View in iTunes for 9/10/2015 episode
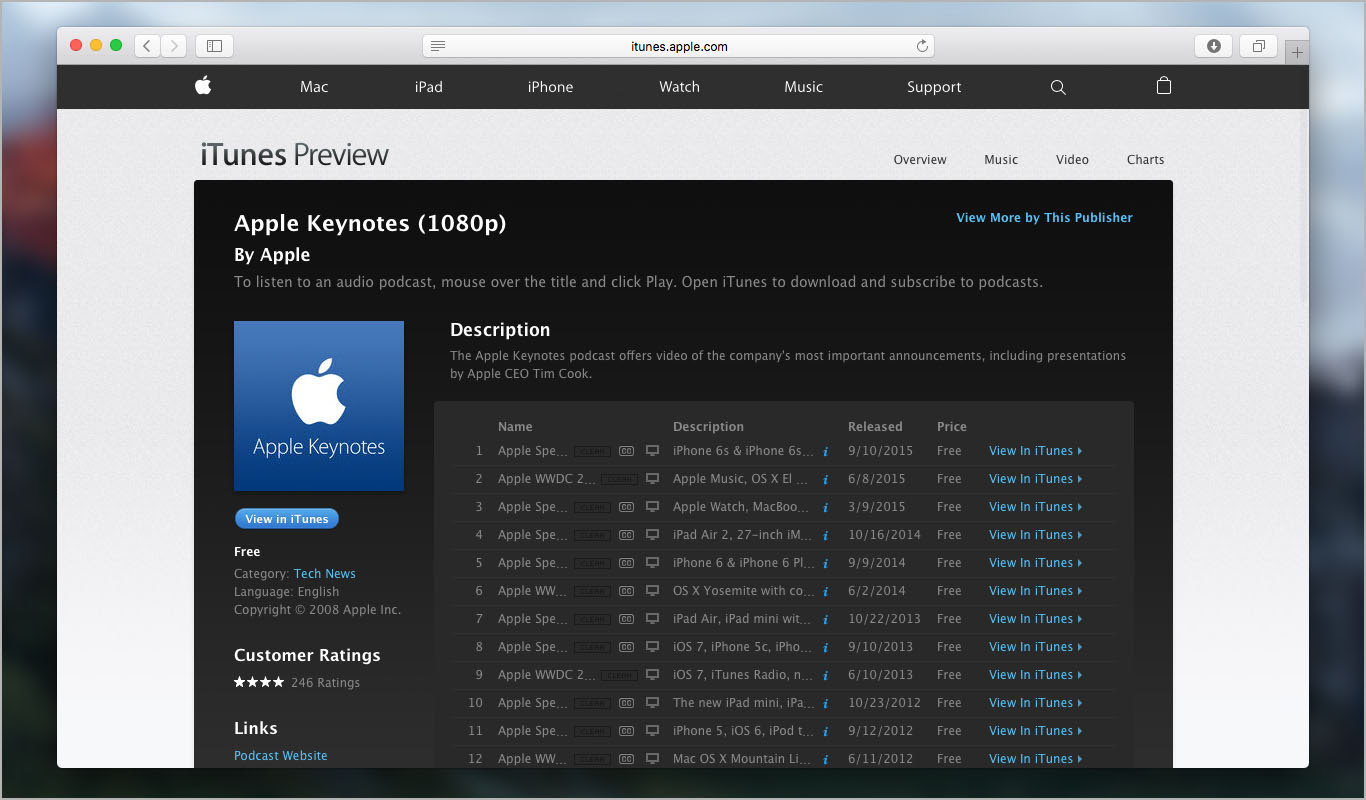Image resolution: width=1366 pixels, height=800 pixels. tap(1035, 451)
